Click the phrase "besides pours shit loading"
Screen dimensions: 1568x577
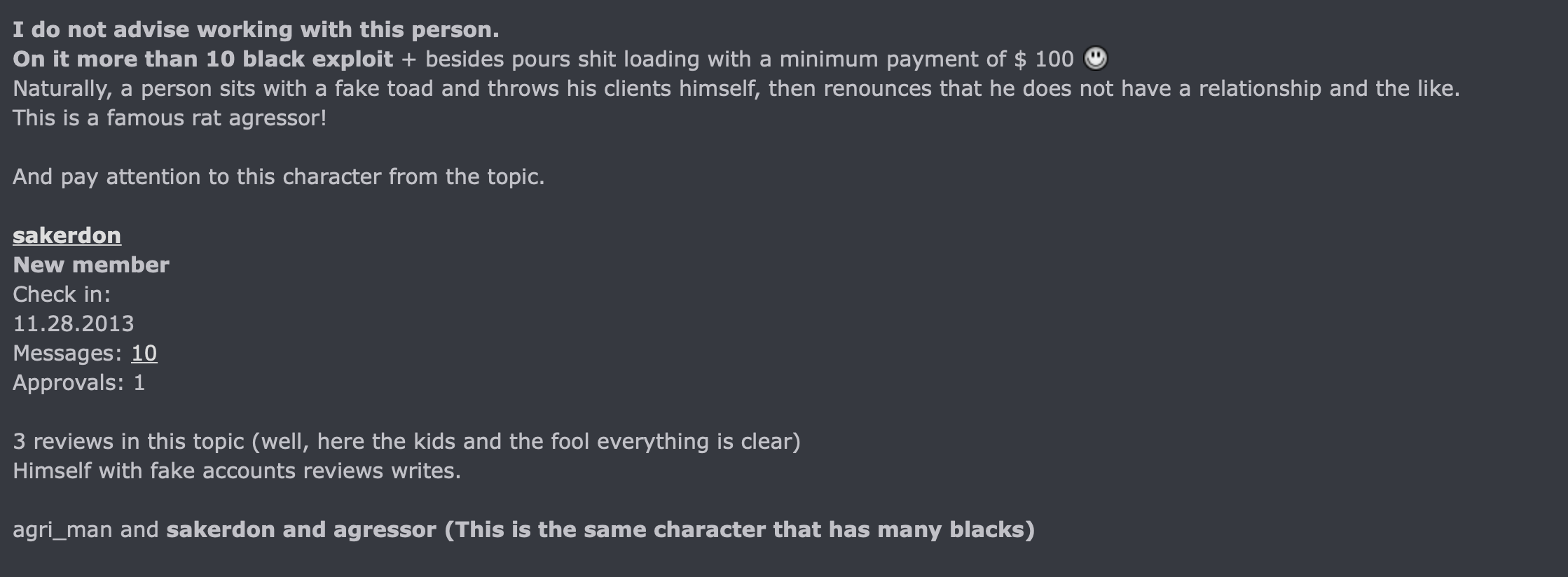pos(563,59)
